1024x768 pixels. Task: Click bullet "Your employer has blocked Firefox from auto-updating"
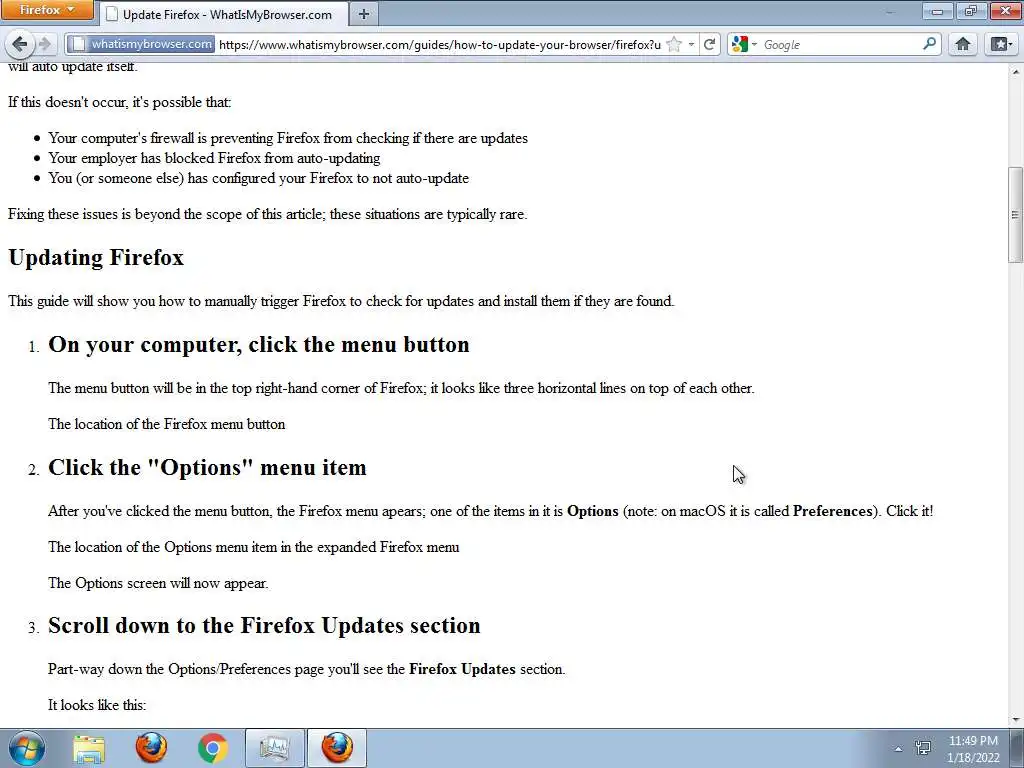[214, 158]
